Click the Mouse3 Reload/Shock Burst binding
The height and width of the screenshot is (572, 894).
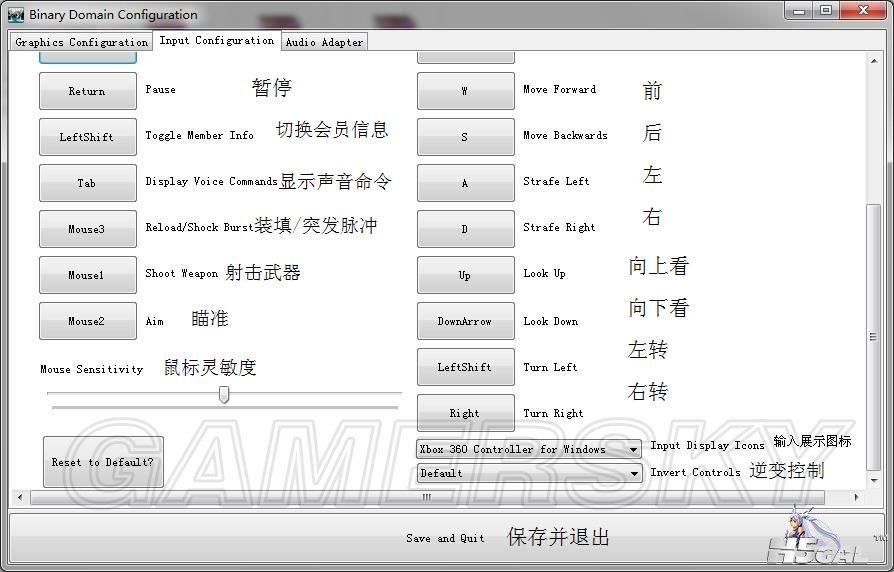click(x=87, y=229)
